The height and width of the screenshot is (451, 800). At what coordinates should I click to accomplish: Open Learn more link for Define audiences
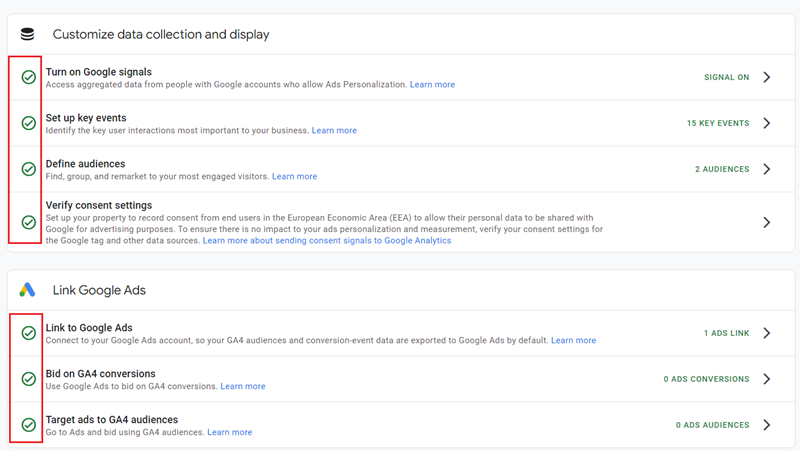(x=294, y=177)
